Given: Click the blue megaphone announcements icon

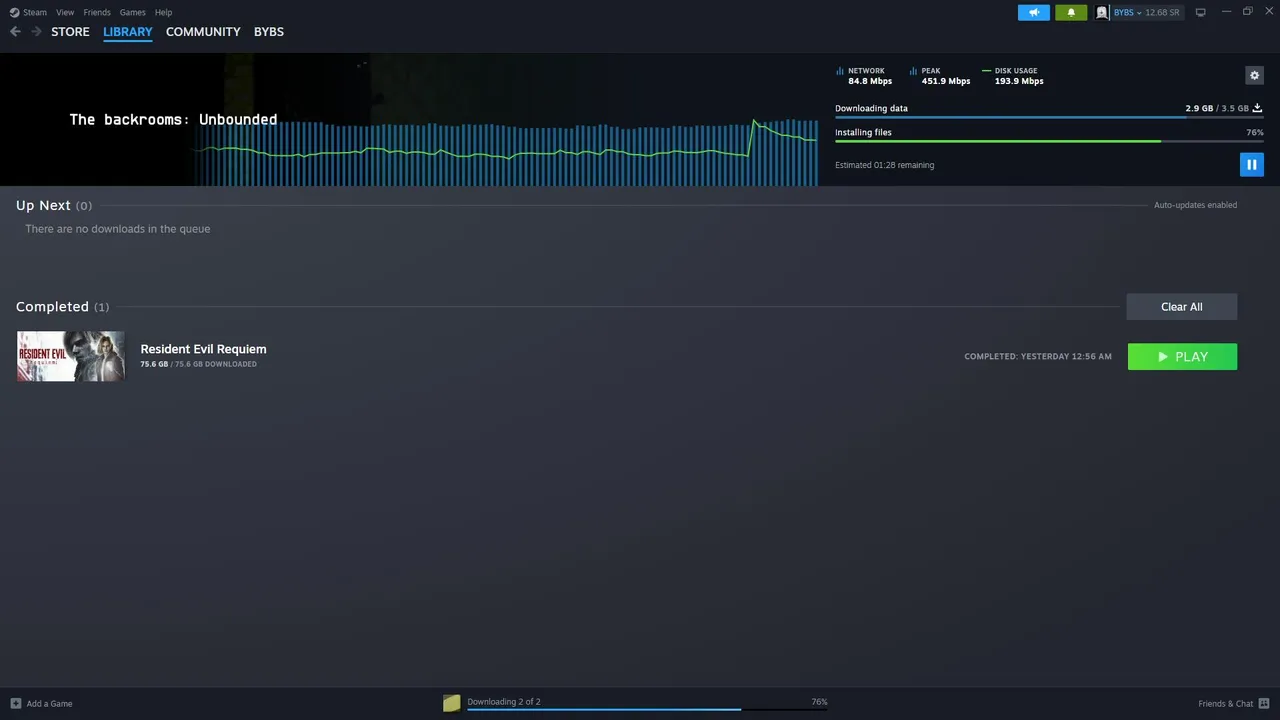Looking at the screenshot, I should pyautogui.click(x=1034, y=12).
